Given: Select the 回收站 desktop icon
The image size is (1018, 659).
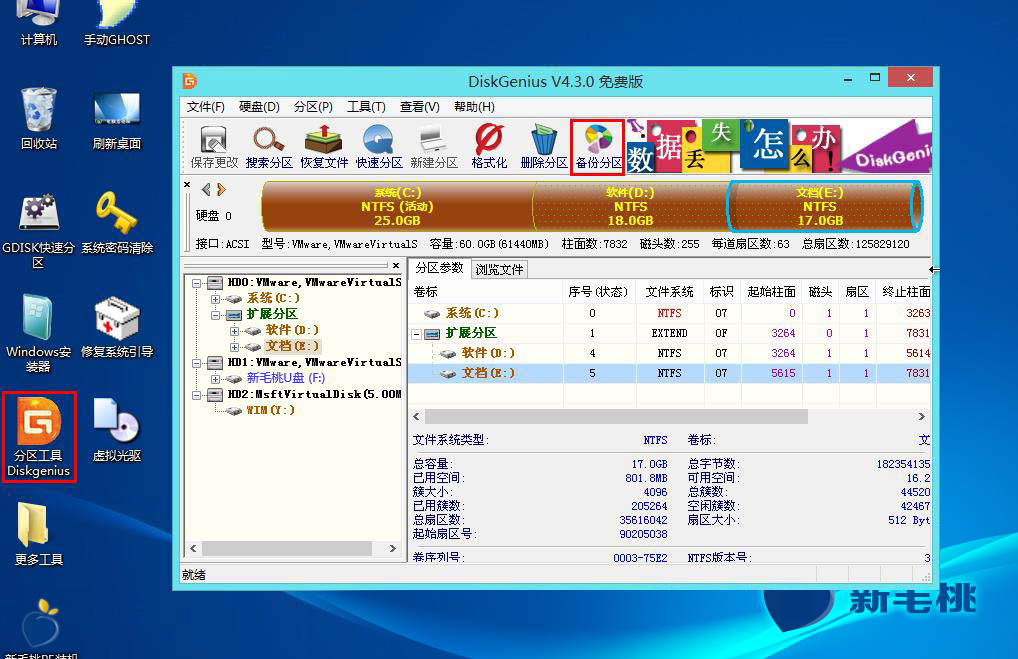Looking at the screenshot, I should coord(38,119).
